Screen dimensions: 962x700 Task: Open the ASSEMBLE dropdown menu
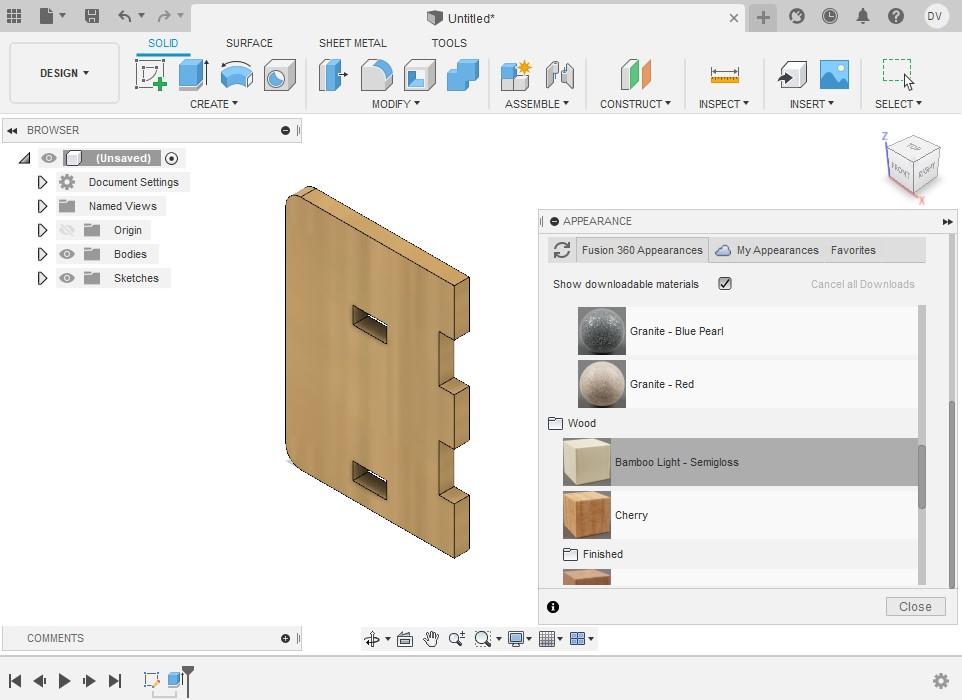coord(537,104)
